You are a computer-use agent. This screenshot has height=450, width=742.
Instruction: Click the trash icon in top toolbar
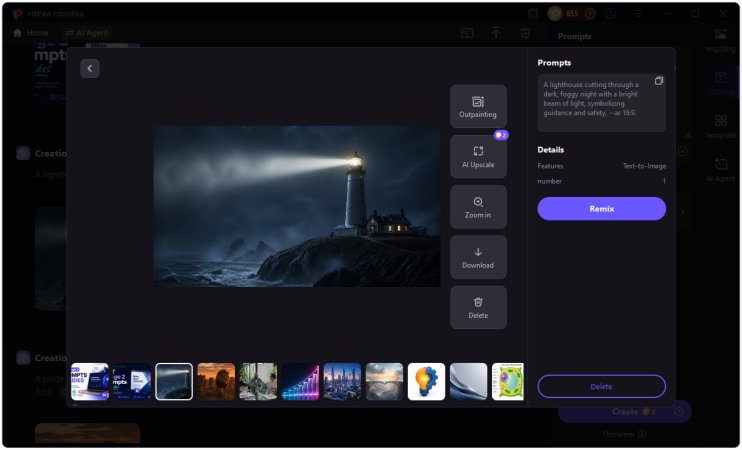[525, 33]
